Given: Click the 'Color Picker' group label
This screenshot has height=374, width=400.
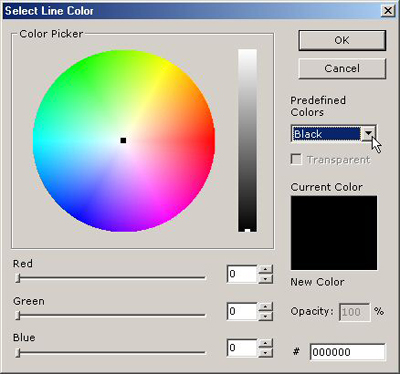Looking at the screenshot, I should click(51, 34).
